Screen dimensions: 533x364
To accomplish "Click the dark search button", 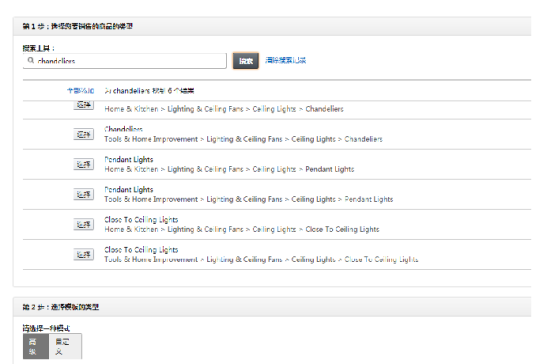I will tap(246, 61).
